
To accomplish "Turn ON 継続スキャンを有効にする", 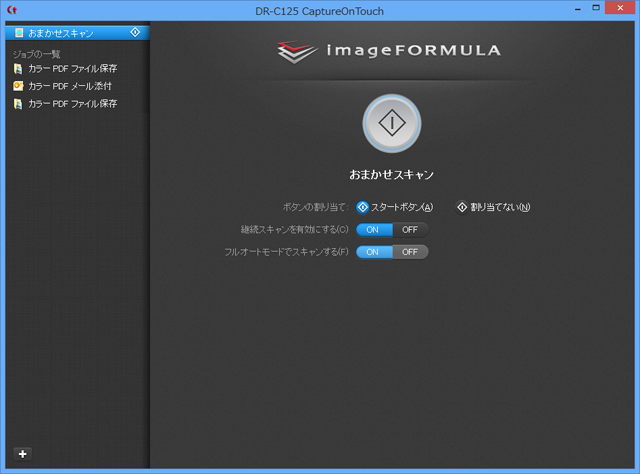I will pyautogui.click(x=374, y=230).
